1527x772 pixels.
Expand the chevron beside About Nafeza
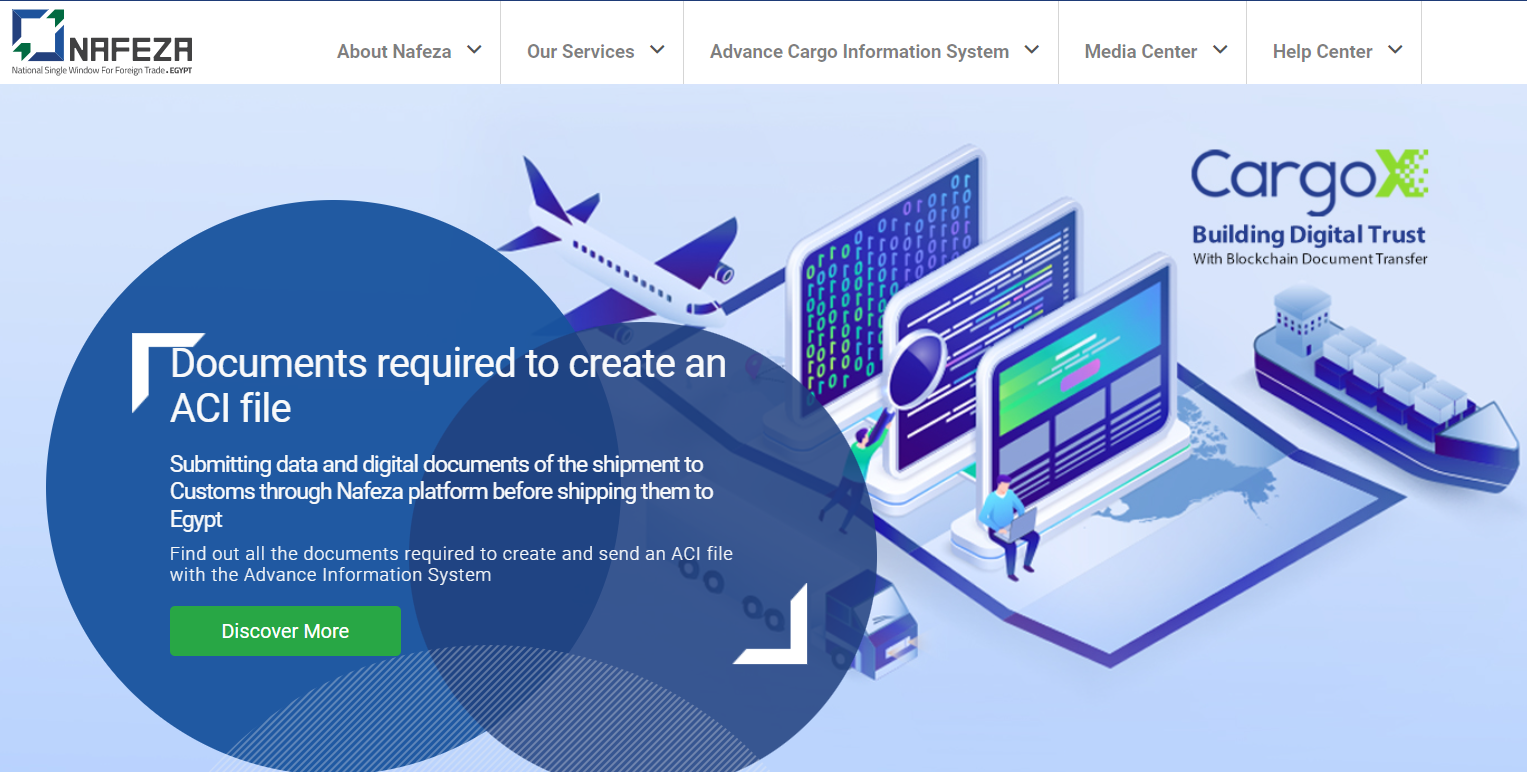[x=474, y=50]
